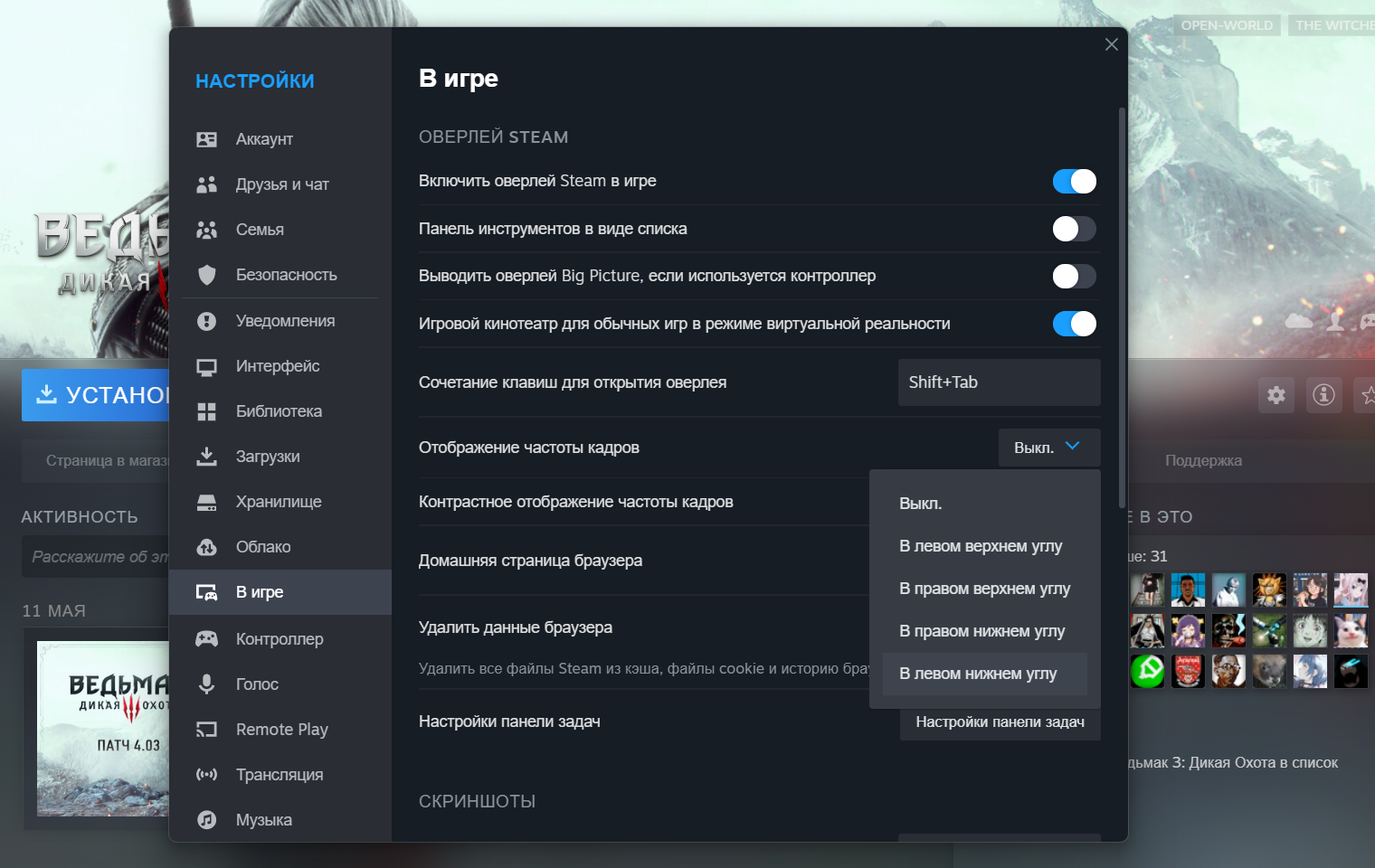The image size is (1375, 868).
Task: Choose Выкл. in the FPS dropdown list
Action: click(985, 504)
